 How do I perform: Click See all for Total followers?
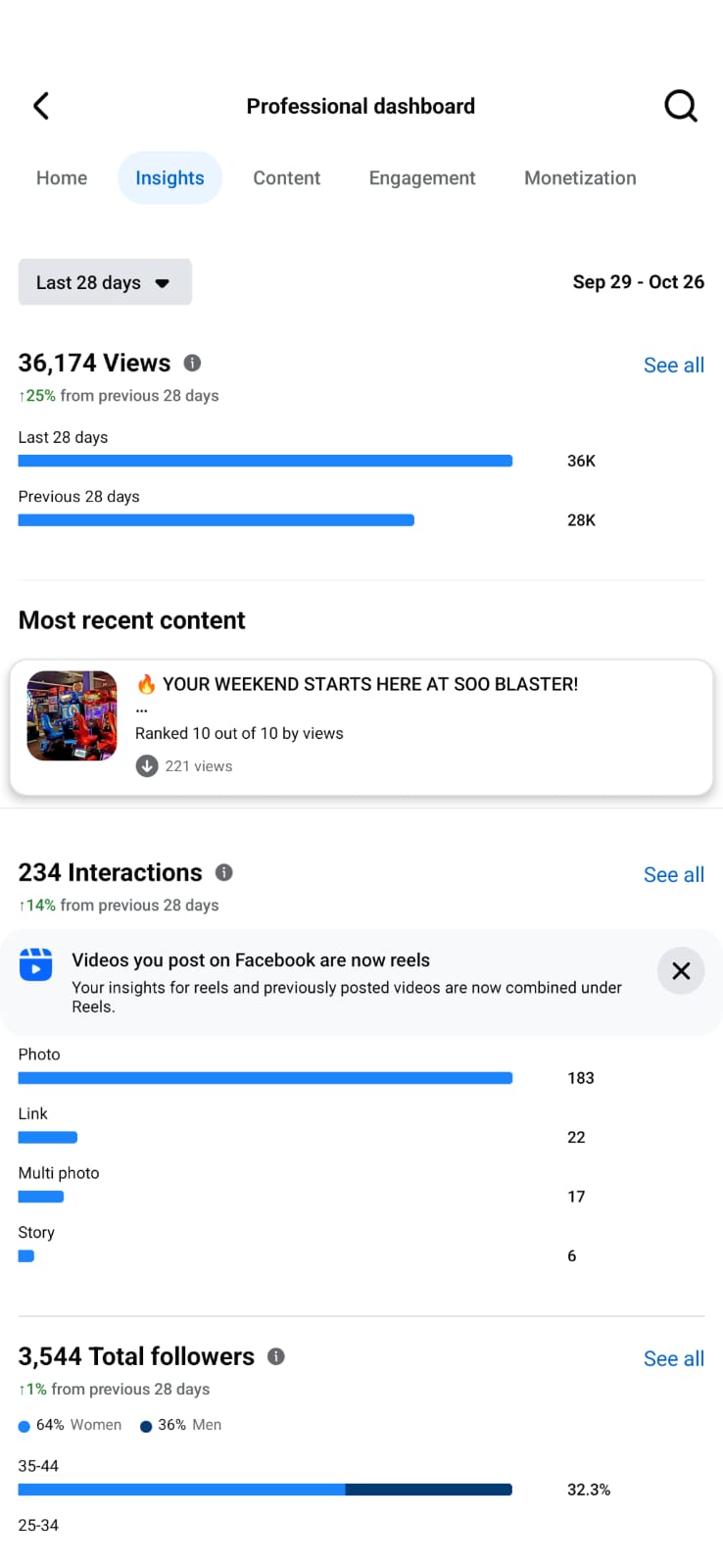tap(674, 1359)
